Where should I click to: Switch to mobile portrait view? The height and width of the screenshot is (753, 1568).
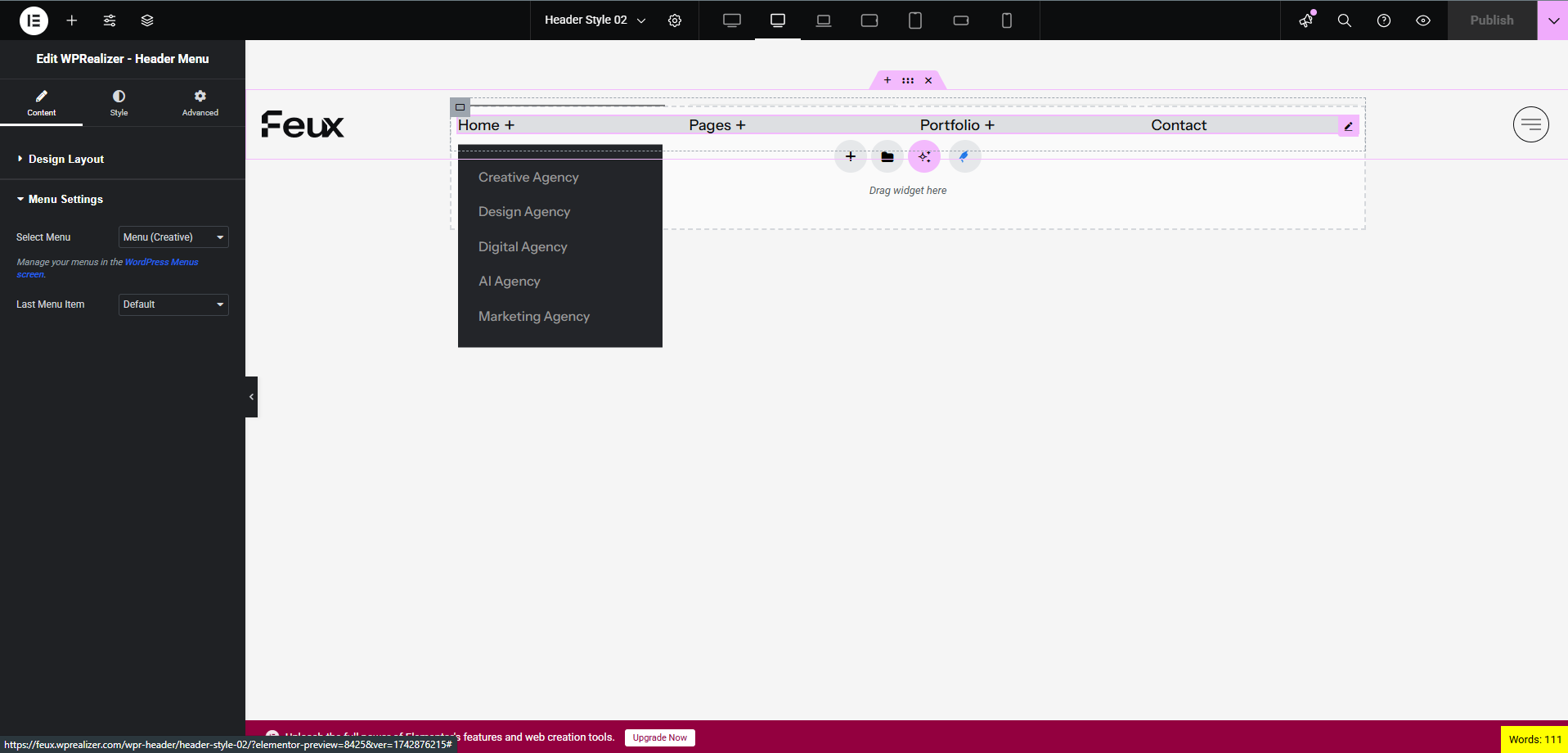point(1006,20)
